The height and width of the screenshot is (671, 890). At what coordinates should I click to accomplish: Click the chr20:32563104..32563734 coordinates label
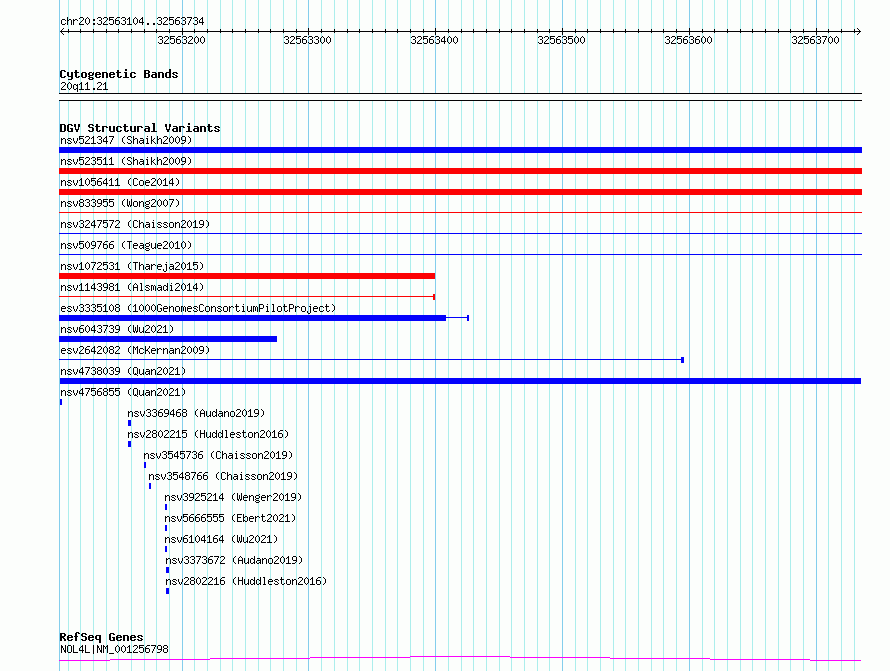[x=132, y=21]
